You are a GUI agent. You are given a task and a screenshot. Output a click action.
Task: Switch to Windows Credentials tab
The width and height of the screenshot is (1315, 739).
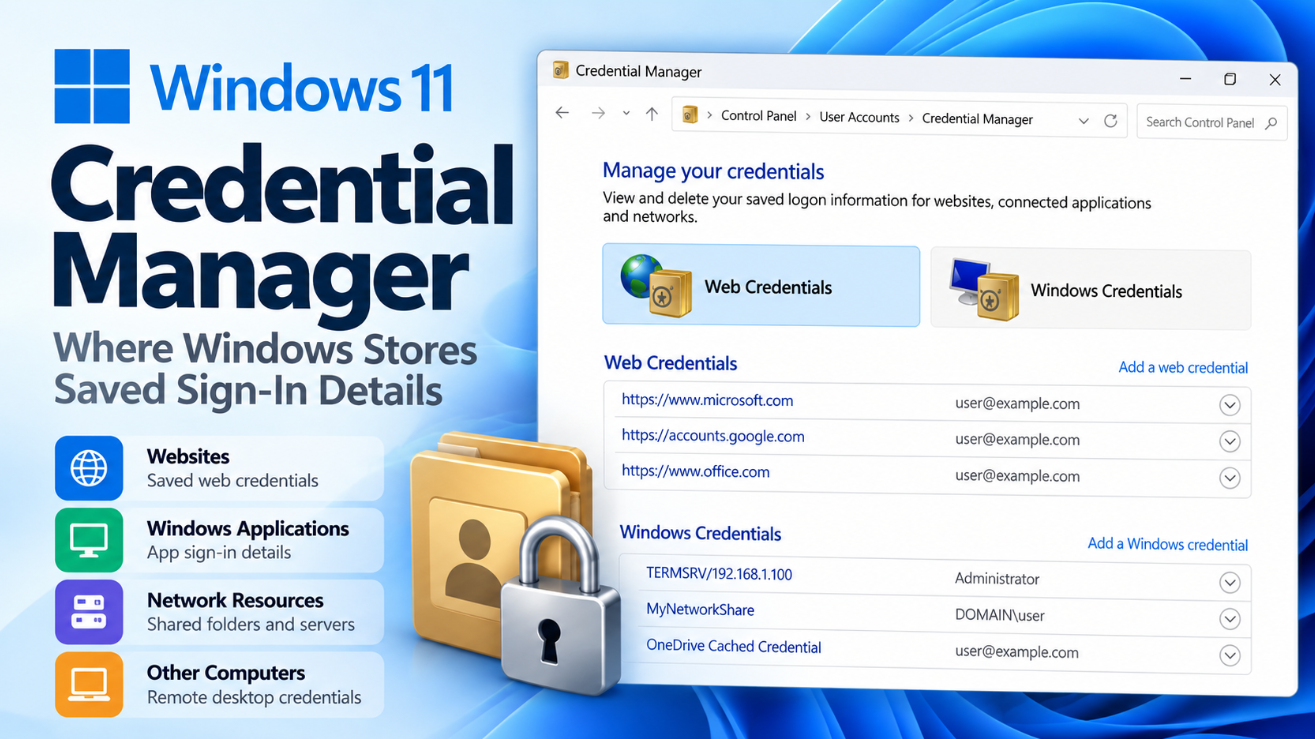click(1090, 290)
